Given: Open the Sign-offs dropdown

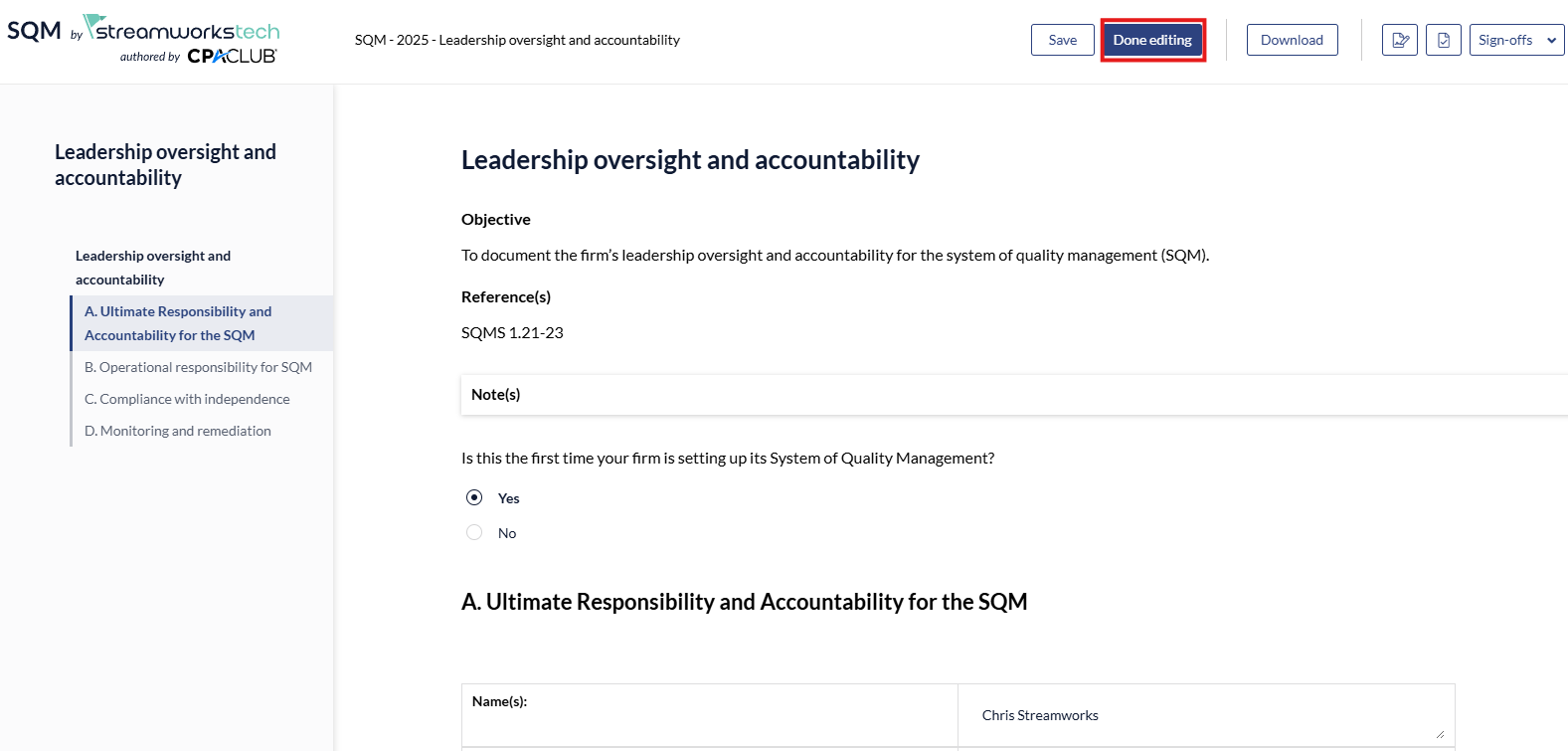Looking at the screenshot, I should tap(1516, 40).
